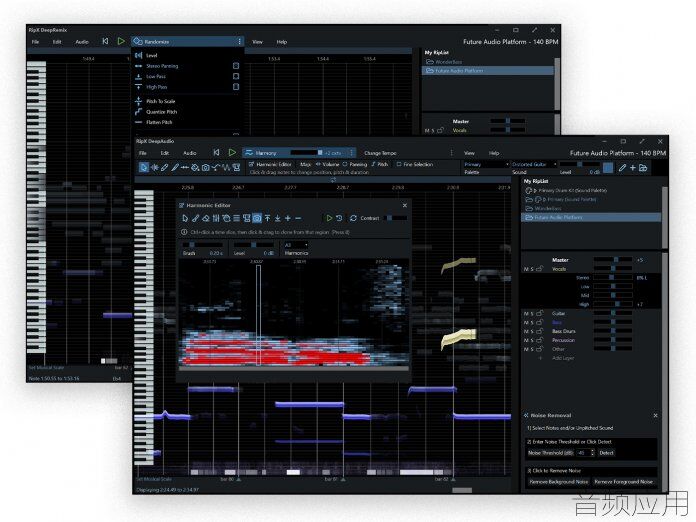The width and height of the screenshot is (696, 522).
Task: Click the Detect button in Noise Removal
Action: [606, 453]
